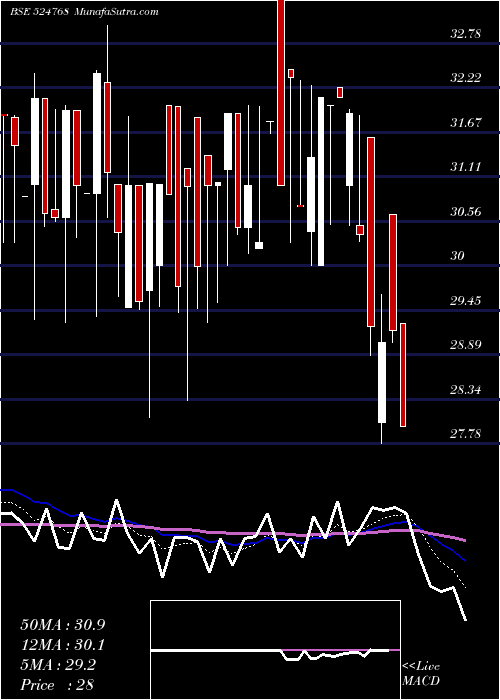Click the 5MA : 29.2 readout

pyautogui.click(x=58, y=665)
